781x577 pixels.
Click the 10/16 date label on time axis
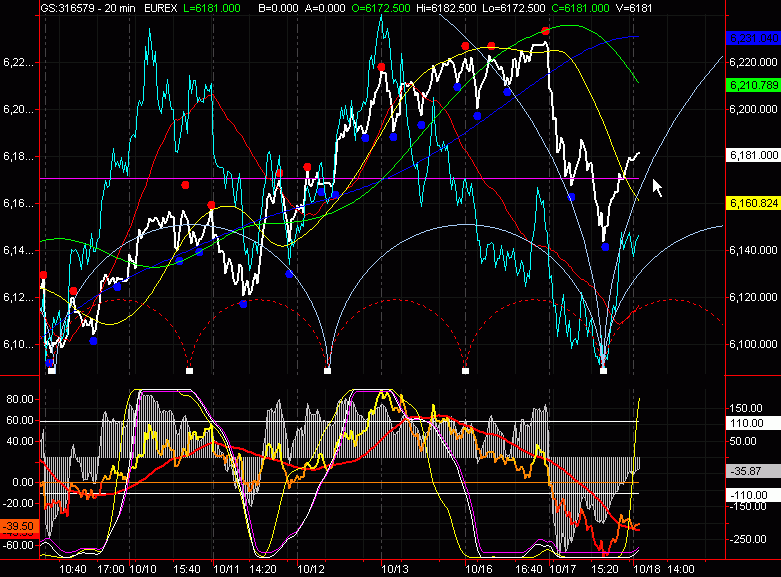pos(479,569)
